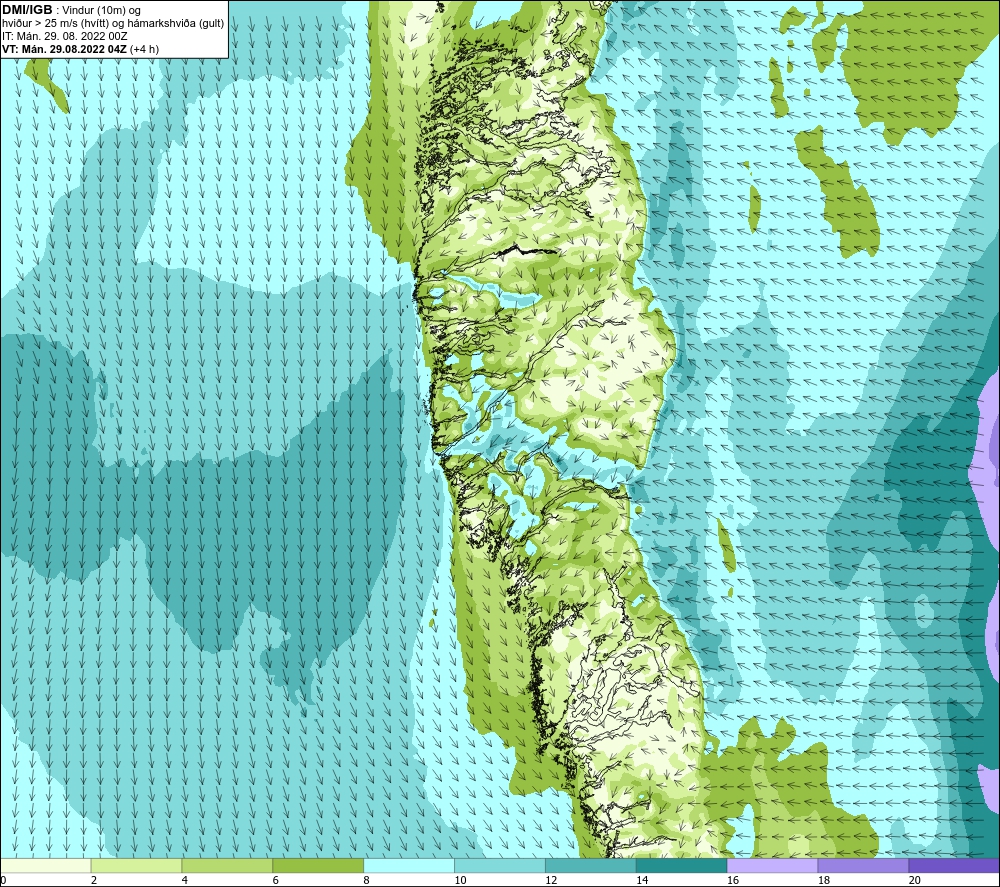Click the legend scale label '10'
1000x887 pixels.
[460, 881]
